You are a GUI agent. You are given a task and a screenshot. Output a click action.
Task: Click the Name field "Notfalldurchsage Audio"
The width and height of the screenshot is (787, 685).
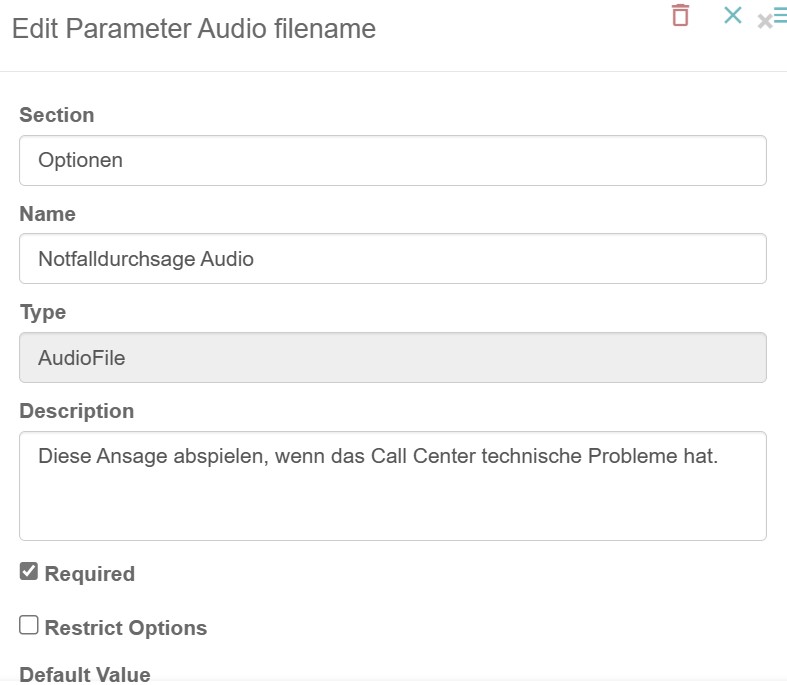(146, 259)
